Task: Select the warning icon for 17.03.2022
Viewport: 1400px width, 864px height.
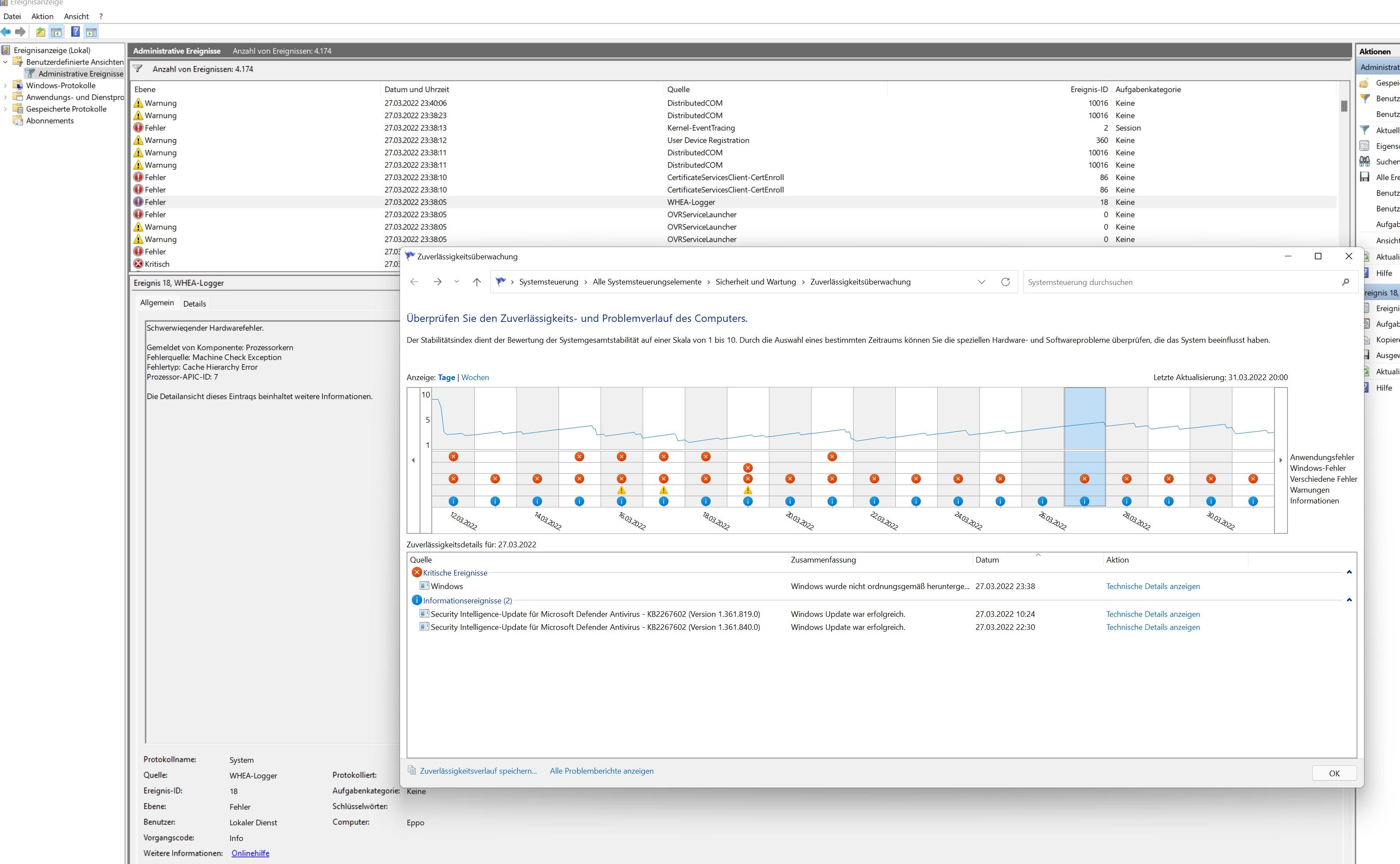Action: 663,490
